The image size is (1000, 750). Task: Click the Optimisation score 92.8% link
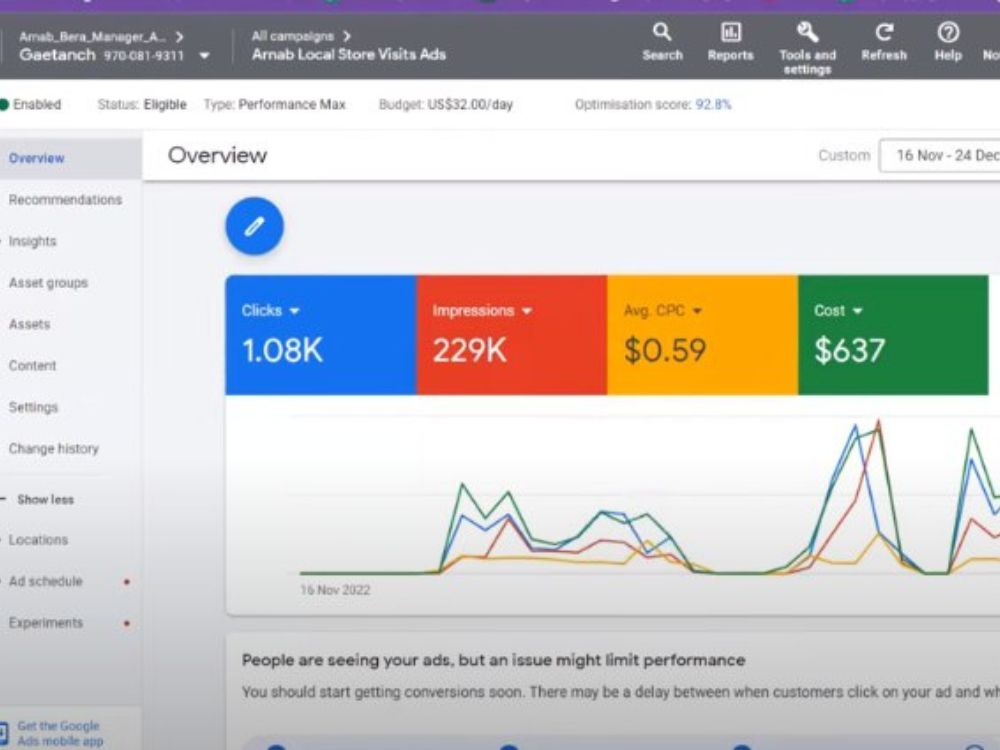click(x=713, y=105)
